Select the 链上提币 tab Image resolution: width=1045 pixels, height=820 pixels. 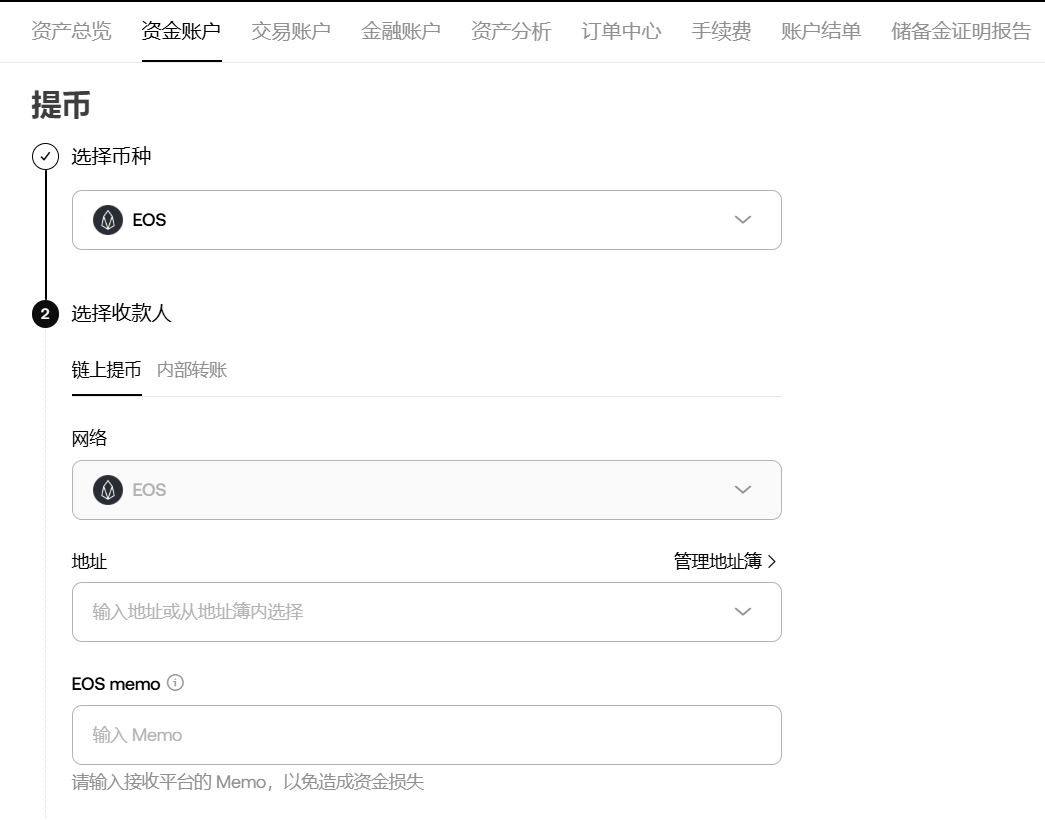pos(106,370)
